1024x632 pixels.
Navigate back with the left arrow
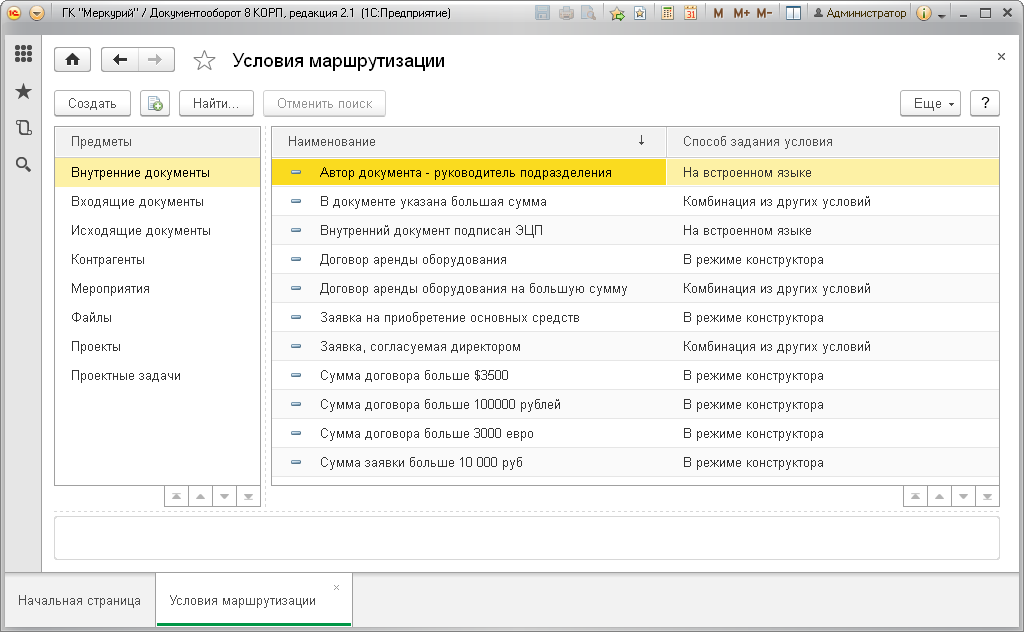(x=120, y=60)
